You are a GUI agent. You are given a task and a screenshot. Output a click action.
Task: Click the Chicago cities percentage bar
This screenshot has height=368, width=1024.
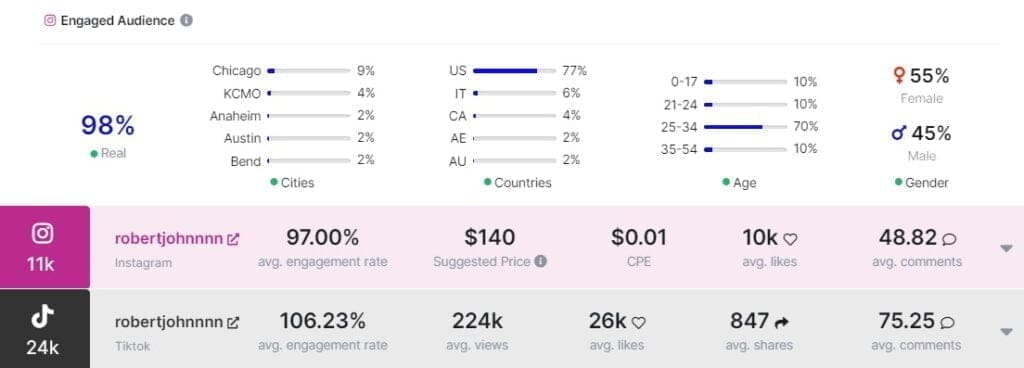point(309,70)
